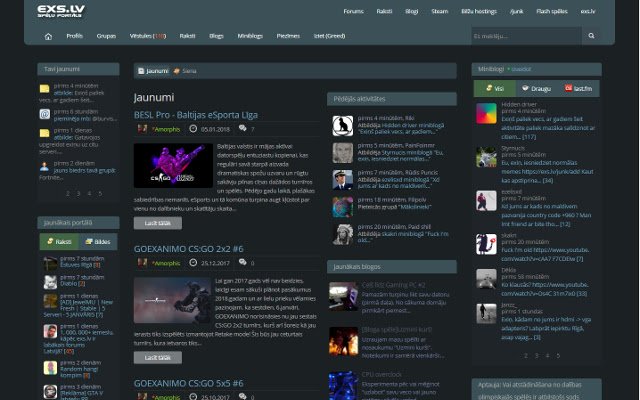Screen dimensions: 640x400
Task: Open Forums in the top navigation
Action: (353, 11)
